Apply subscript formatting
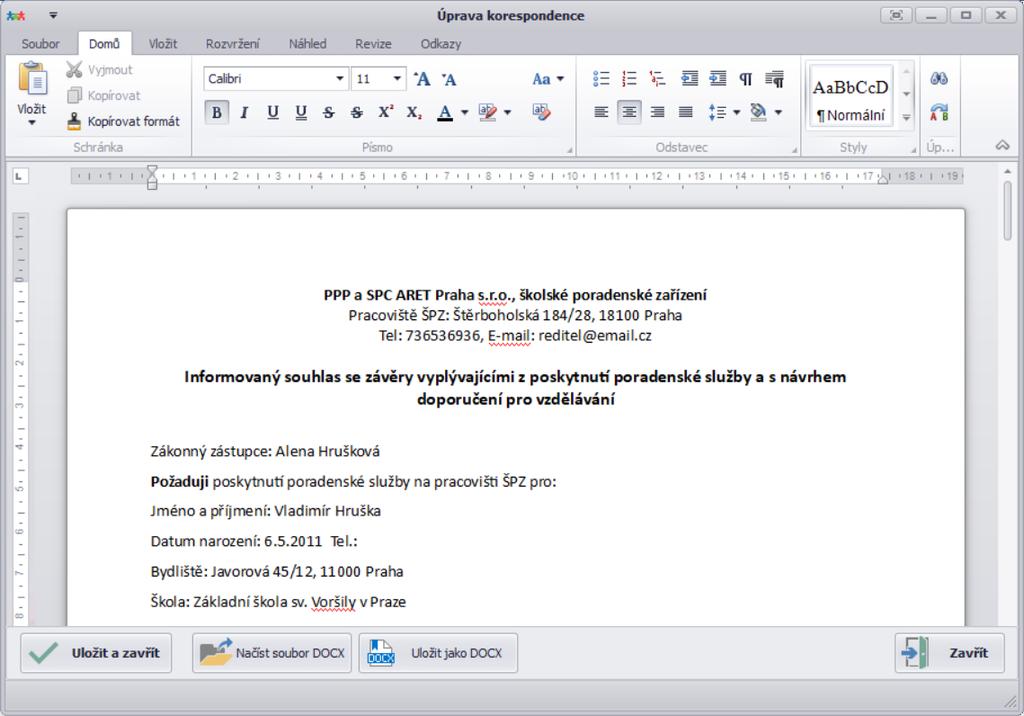The height and width of the screenshot is (716, 1024). tap(414, 112)
